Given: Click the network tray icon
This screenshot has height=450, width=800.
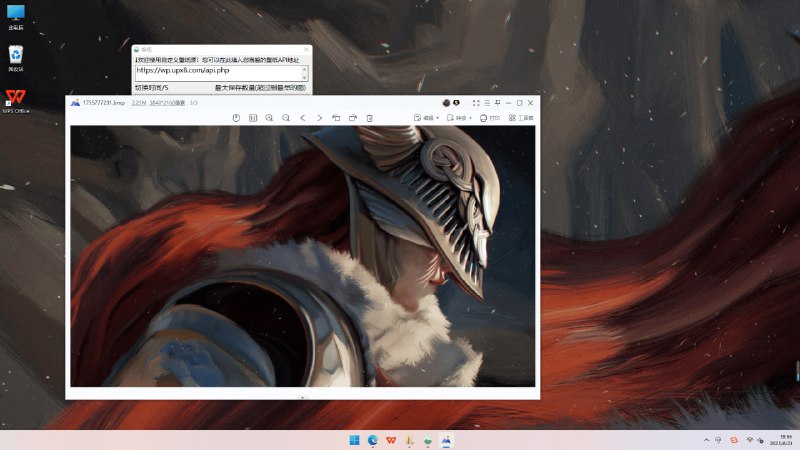Looking at the screenshot, I should coord(749,440).
